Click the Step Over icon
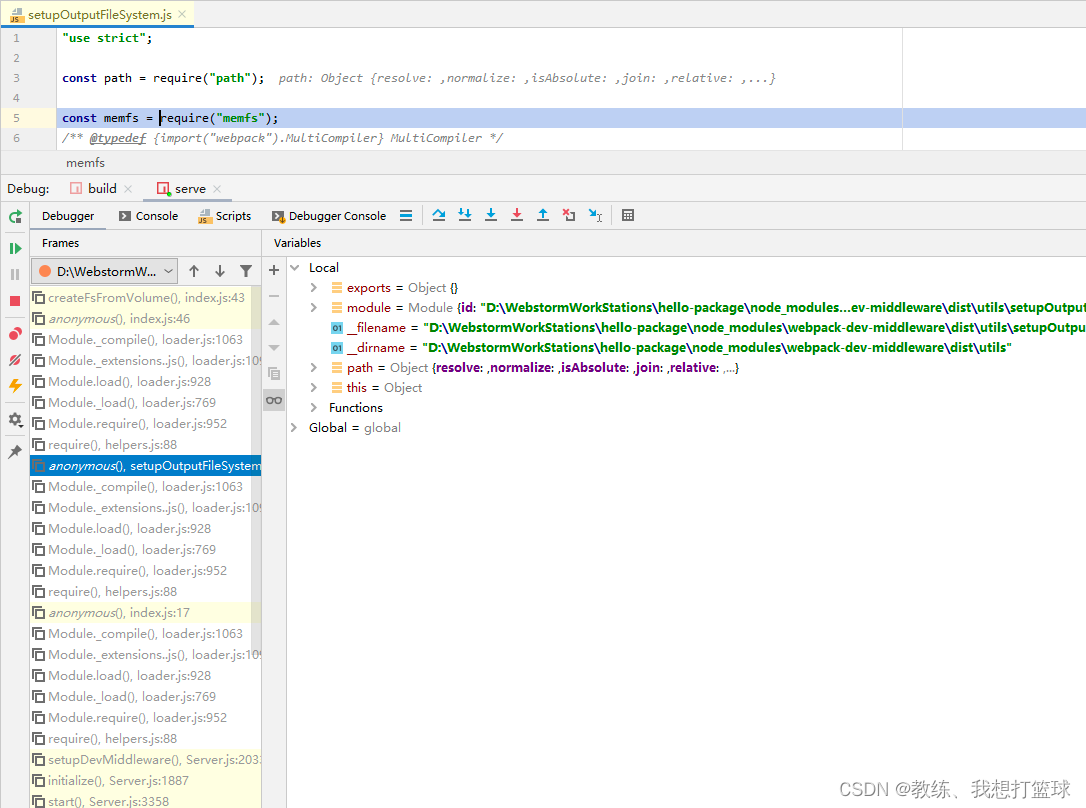The image size is (1086, 808). point(440,215)
